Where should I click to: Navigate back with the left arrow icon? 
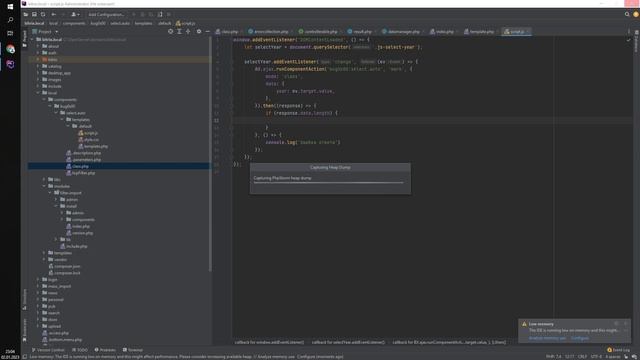[53, 14]
